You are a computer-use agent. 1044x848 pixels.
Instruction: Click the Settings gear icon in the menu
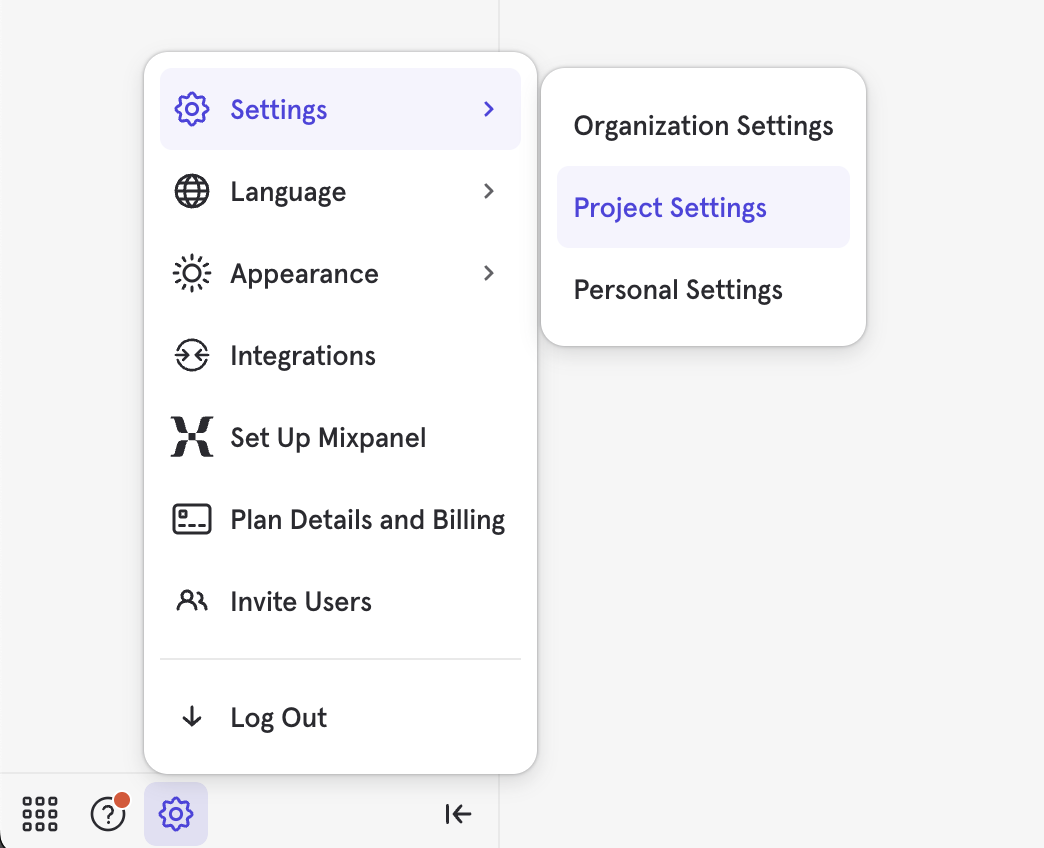[x=191, y=110]
